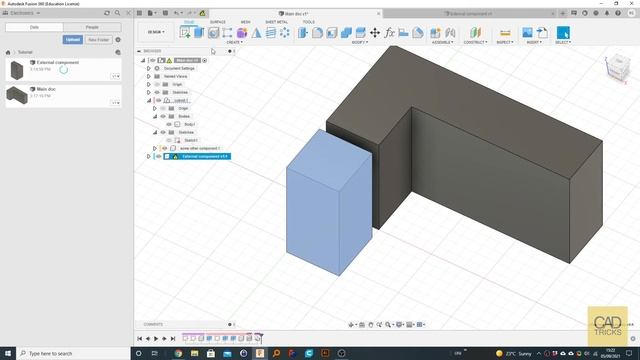Jump to timeline beginning
Image resolution: width=640 pixels, height=360 pixels.
[x=139, y=338]
